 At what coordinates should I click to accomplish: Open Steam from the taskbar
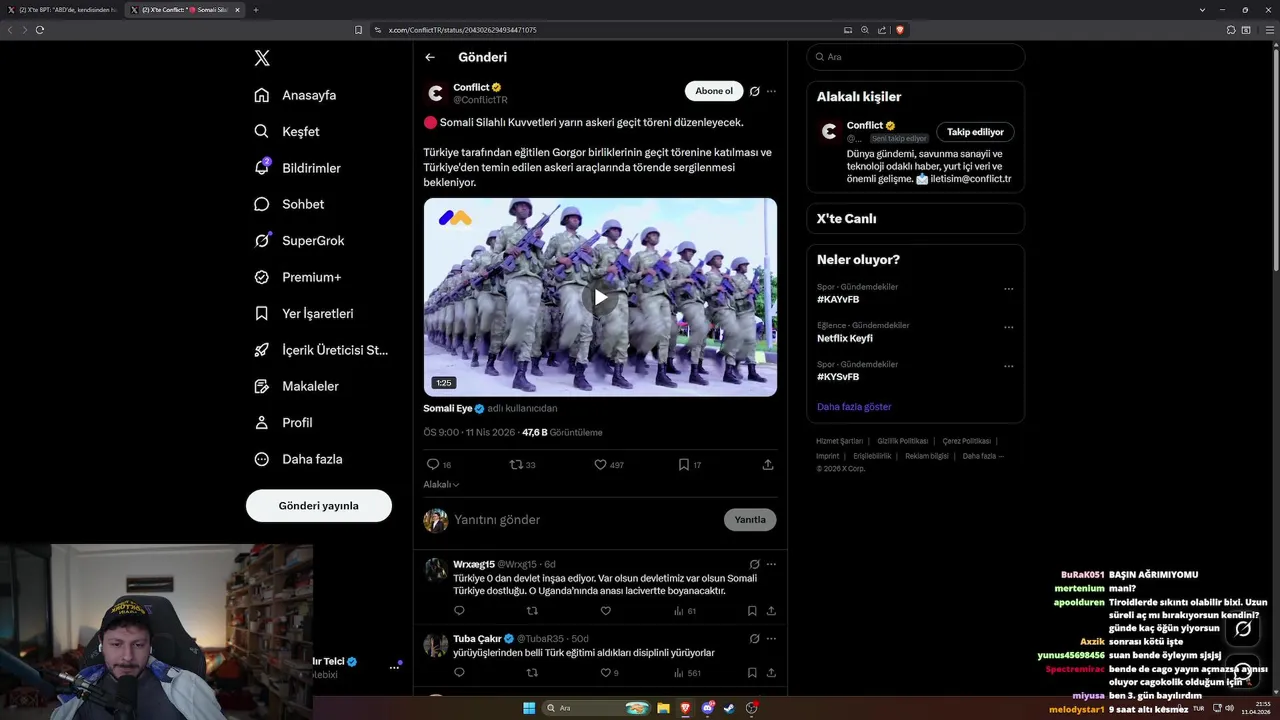[x=729, y=708]
